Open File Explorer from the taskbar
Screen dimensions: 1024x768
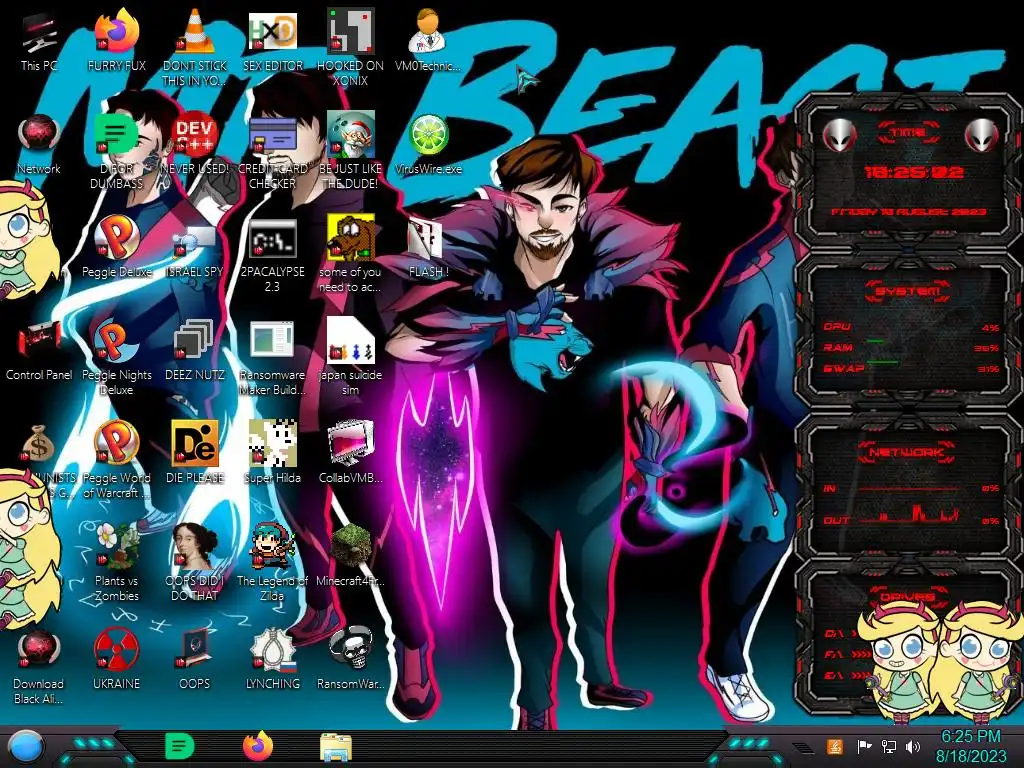[336, 747]
